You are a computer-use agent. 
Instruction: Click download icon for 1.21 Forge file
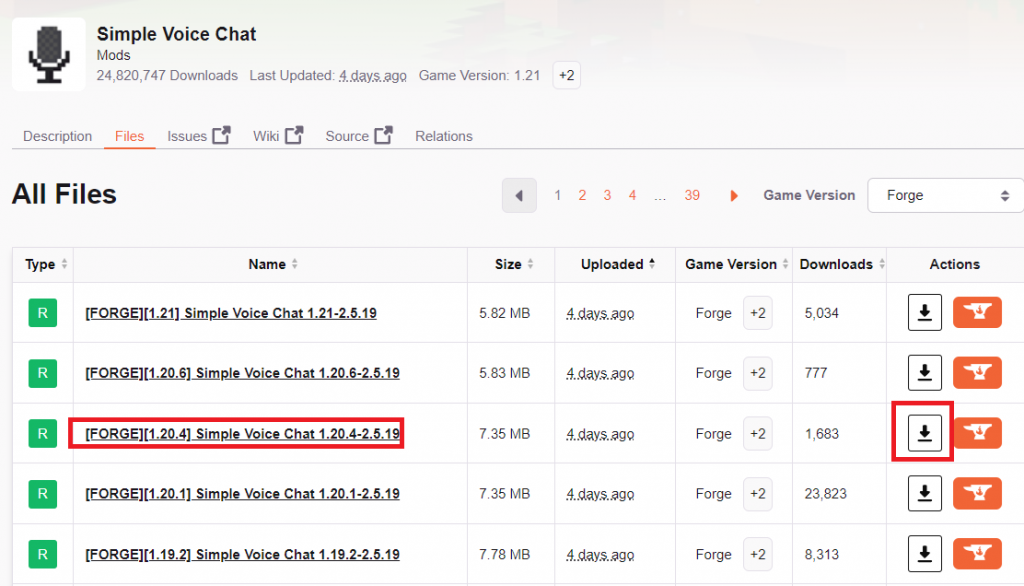click(x=924, y=313)
